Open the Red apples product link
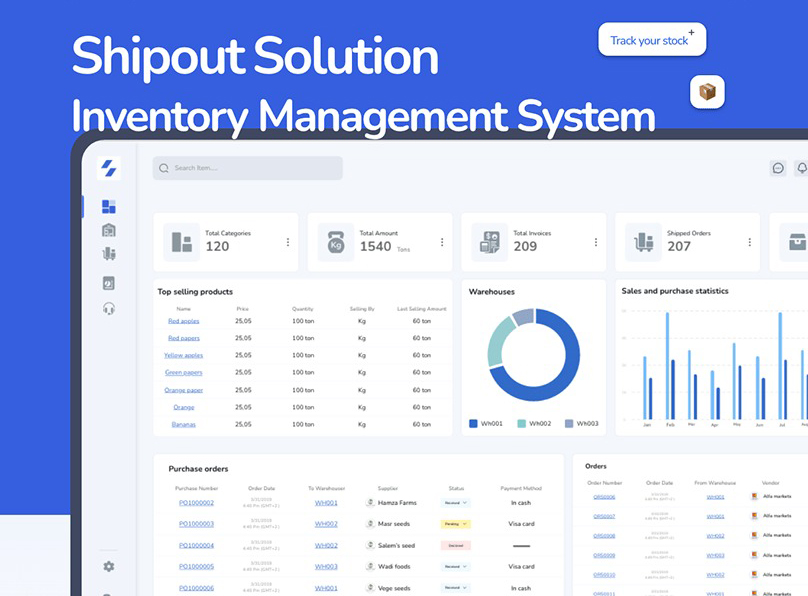This screenshot has width=808, height=596. tap(183, 321)
